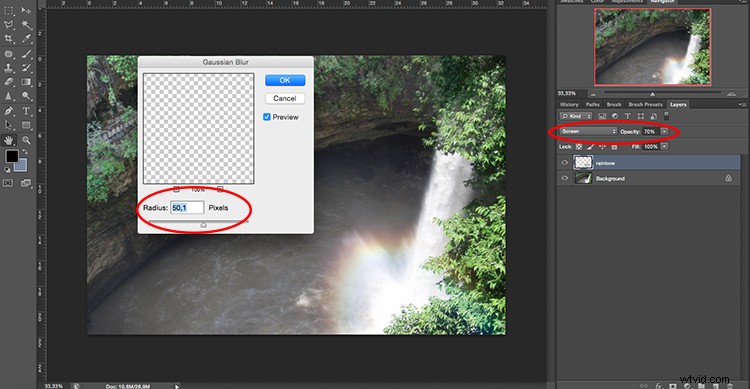Screen dimensions: 750x389
Task: Add a layer style with fx
Action: (x=659, y=386)
